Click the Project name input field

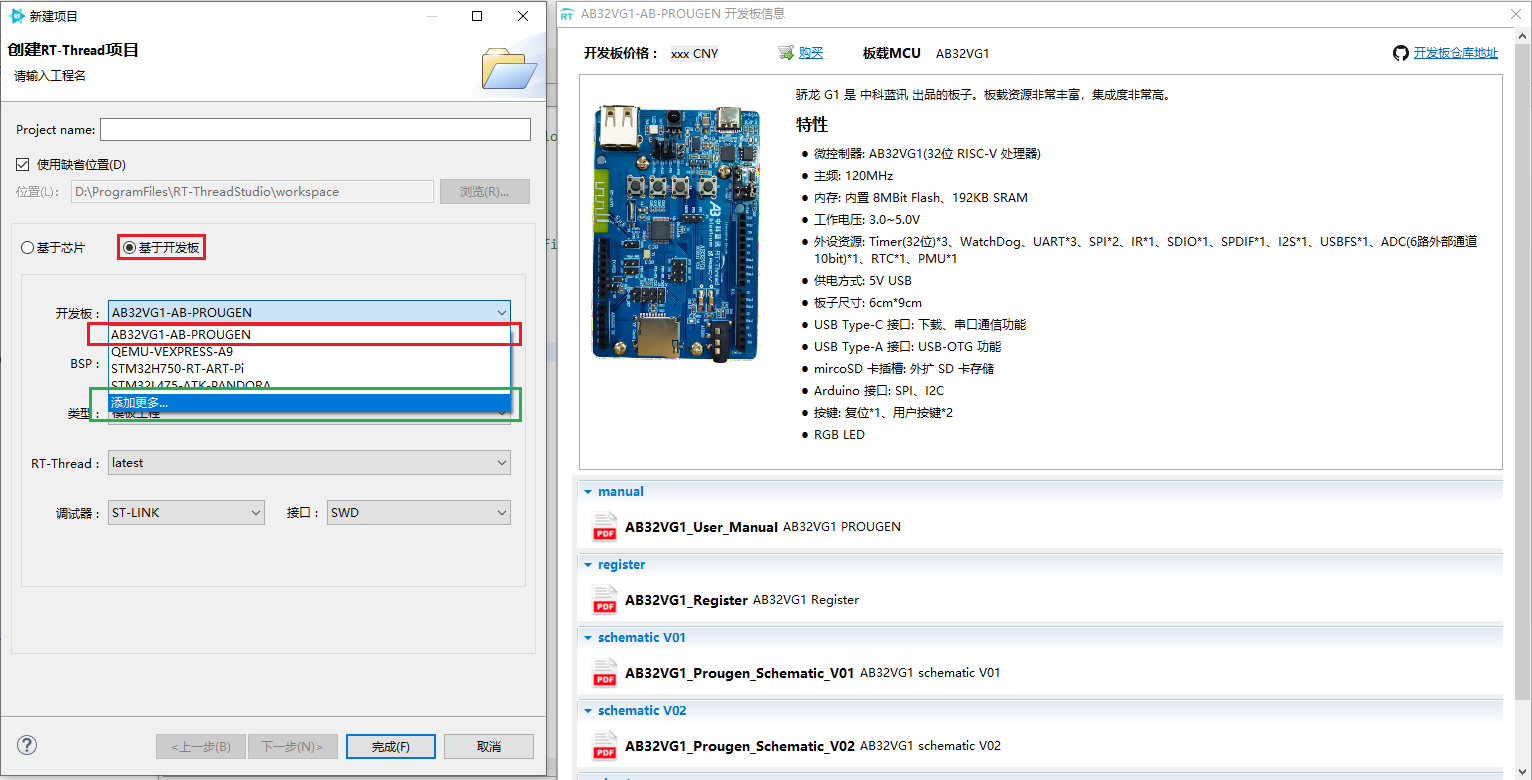315,130
